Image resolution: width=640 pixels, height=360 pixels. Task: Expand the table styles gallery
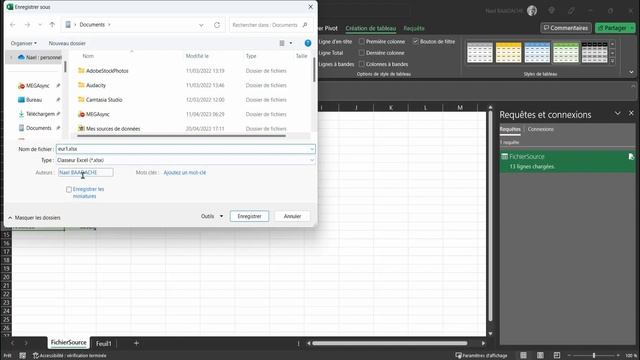612,61
